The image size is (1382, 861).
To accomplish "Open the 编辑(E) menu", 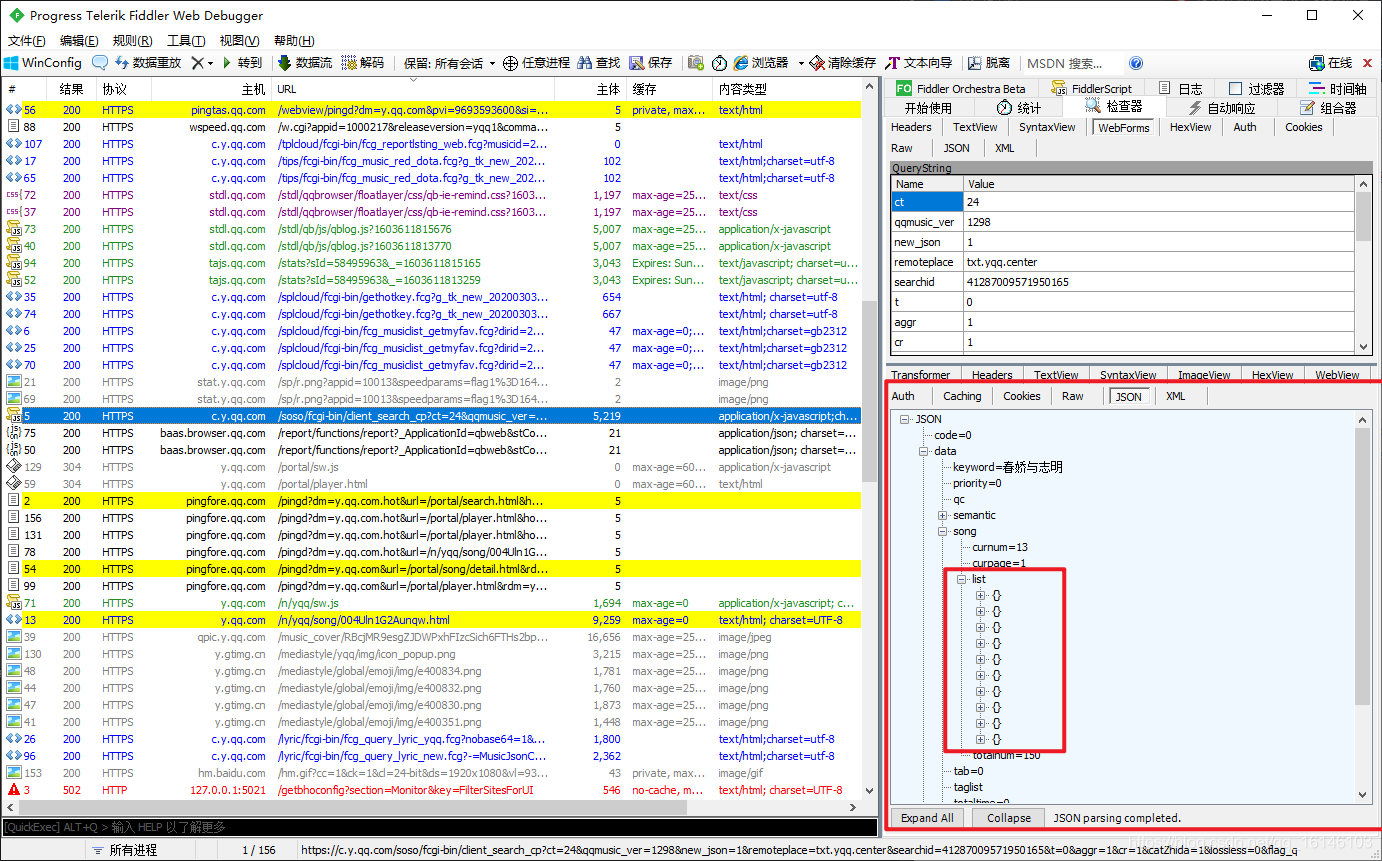I will (79, 41).
